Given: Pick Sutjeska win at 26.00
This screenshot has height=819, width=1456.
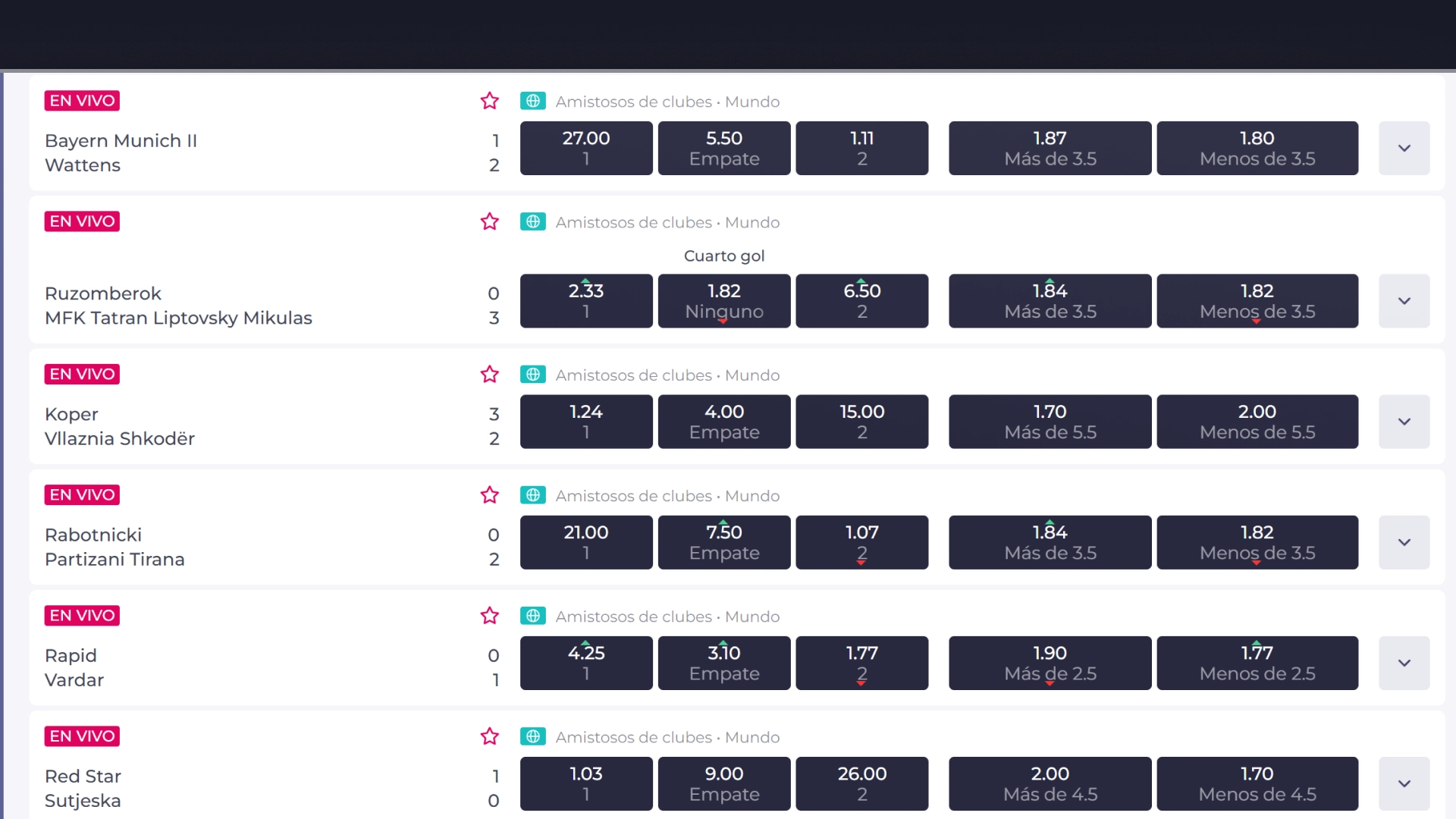Looking at the screenshot, I should 862,783.
